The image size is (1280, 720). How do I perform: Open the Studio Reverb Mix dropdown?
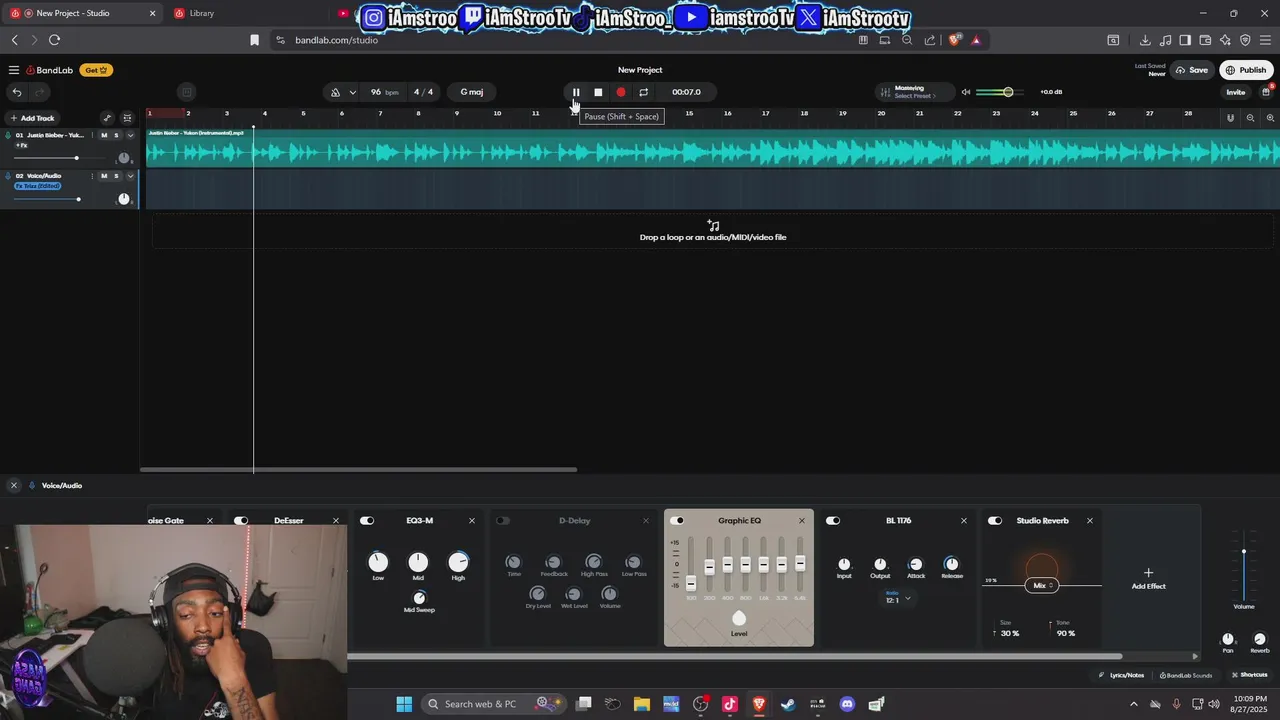coord(1042,586)
